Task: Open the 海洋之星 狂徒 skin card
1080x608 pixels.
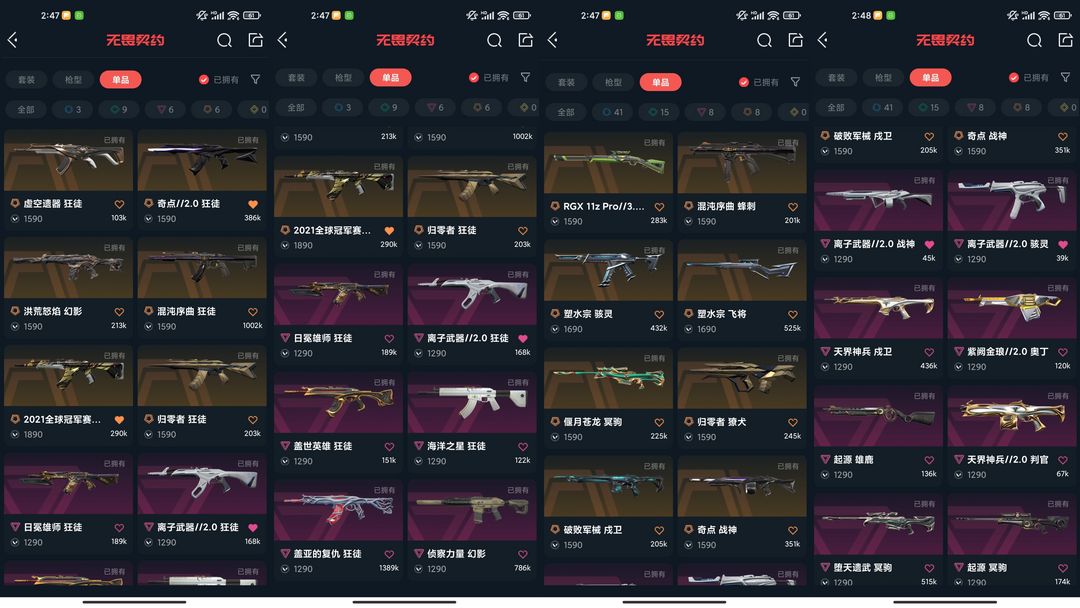Action: click(x=472, y=421)
